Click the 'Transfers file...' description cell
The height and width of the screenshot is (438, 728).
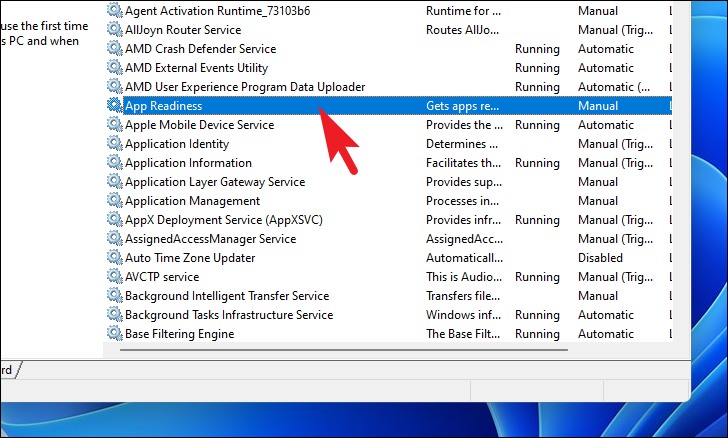tap(463, 296)
